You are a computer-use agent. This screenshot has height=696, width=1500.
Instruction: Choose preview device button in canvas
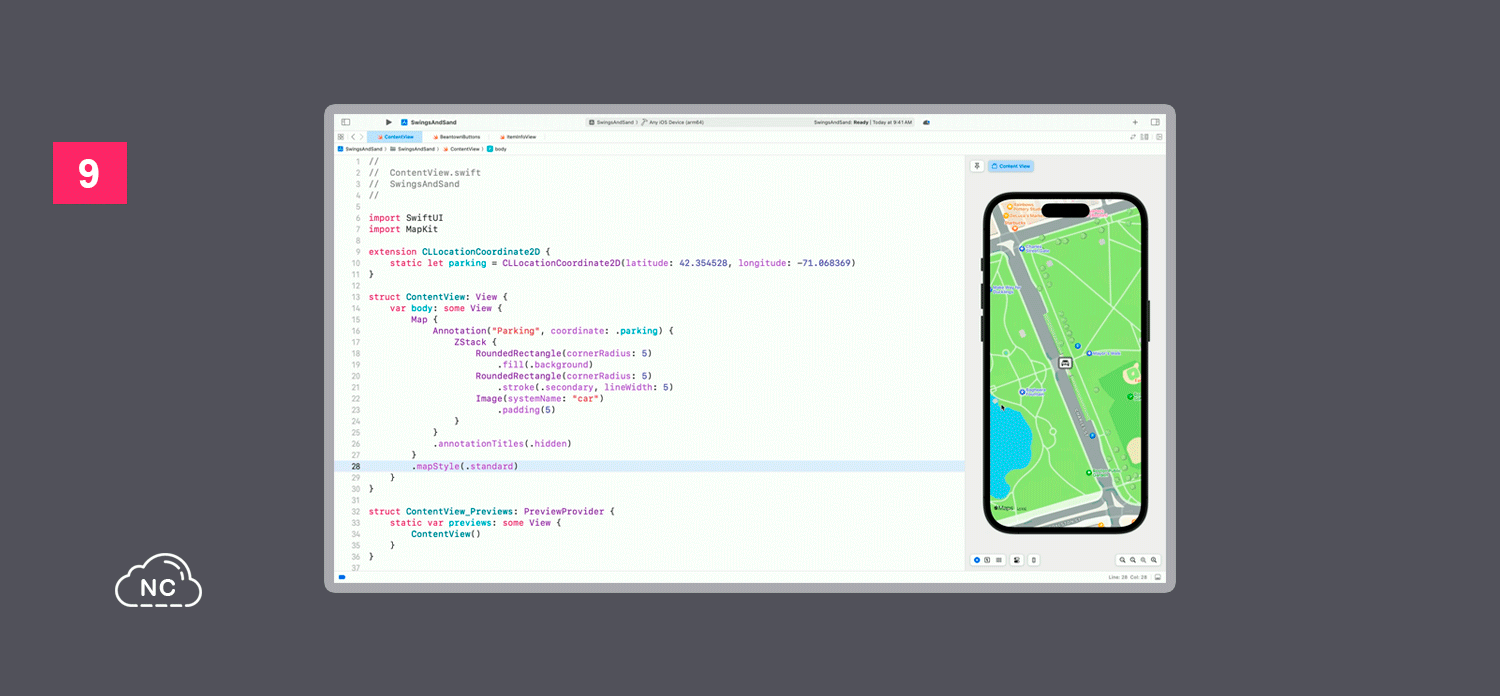1034,560
